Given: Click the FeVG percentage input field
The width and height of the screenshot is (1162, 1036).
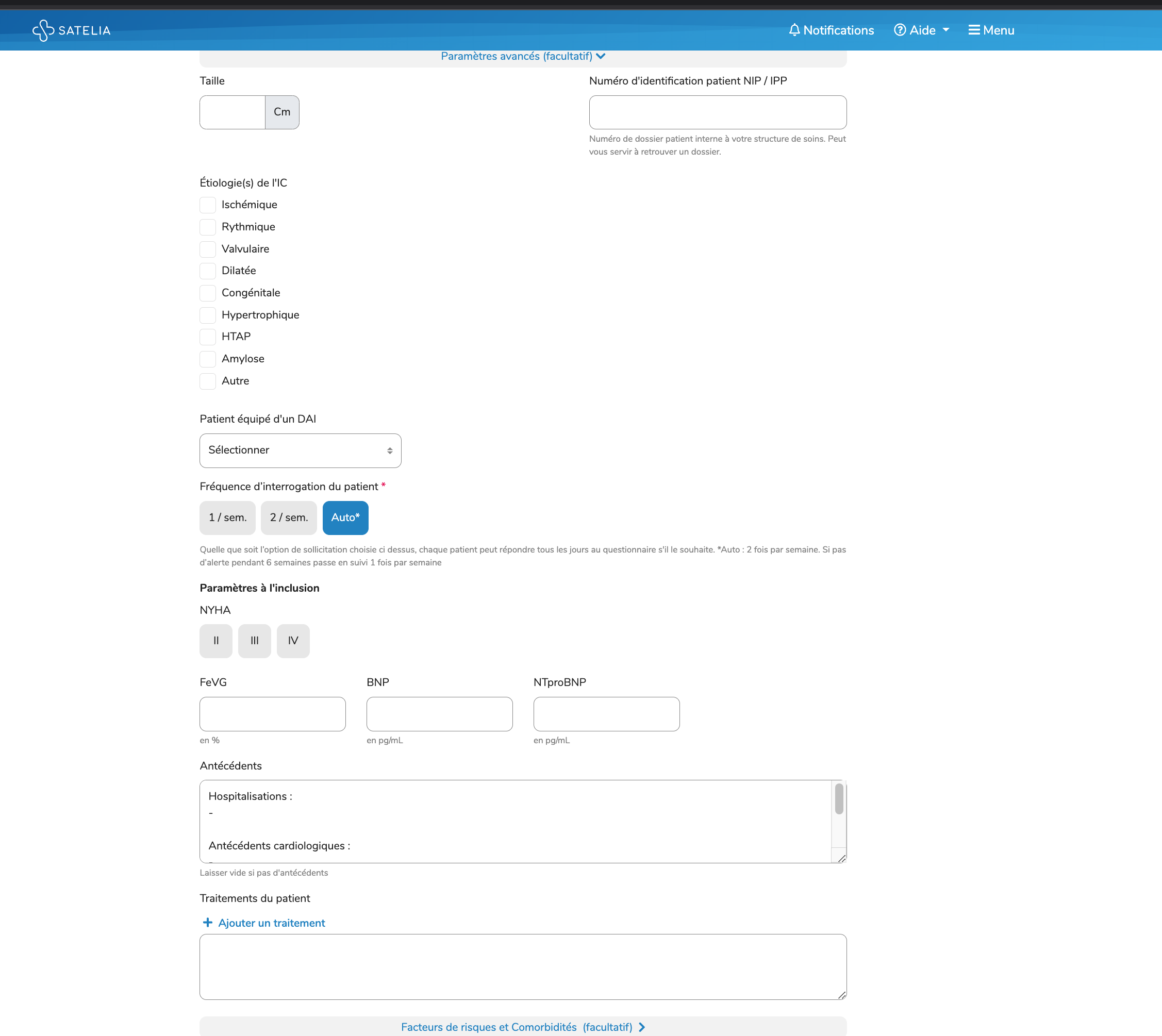Looking at the screenshot, I should [272, 714].
